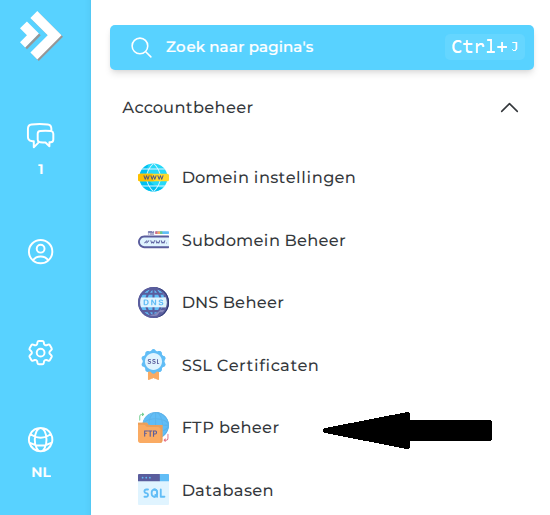Click the DNS globe icon
This screenshot has width=550, height=515.
tap(153, 302)
